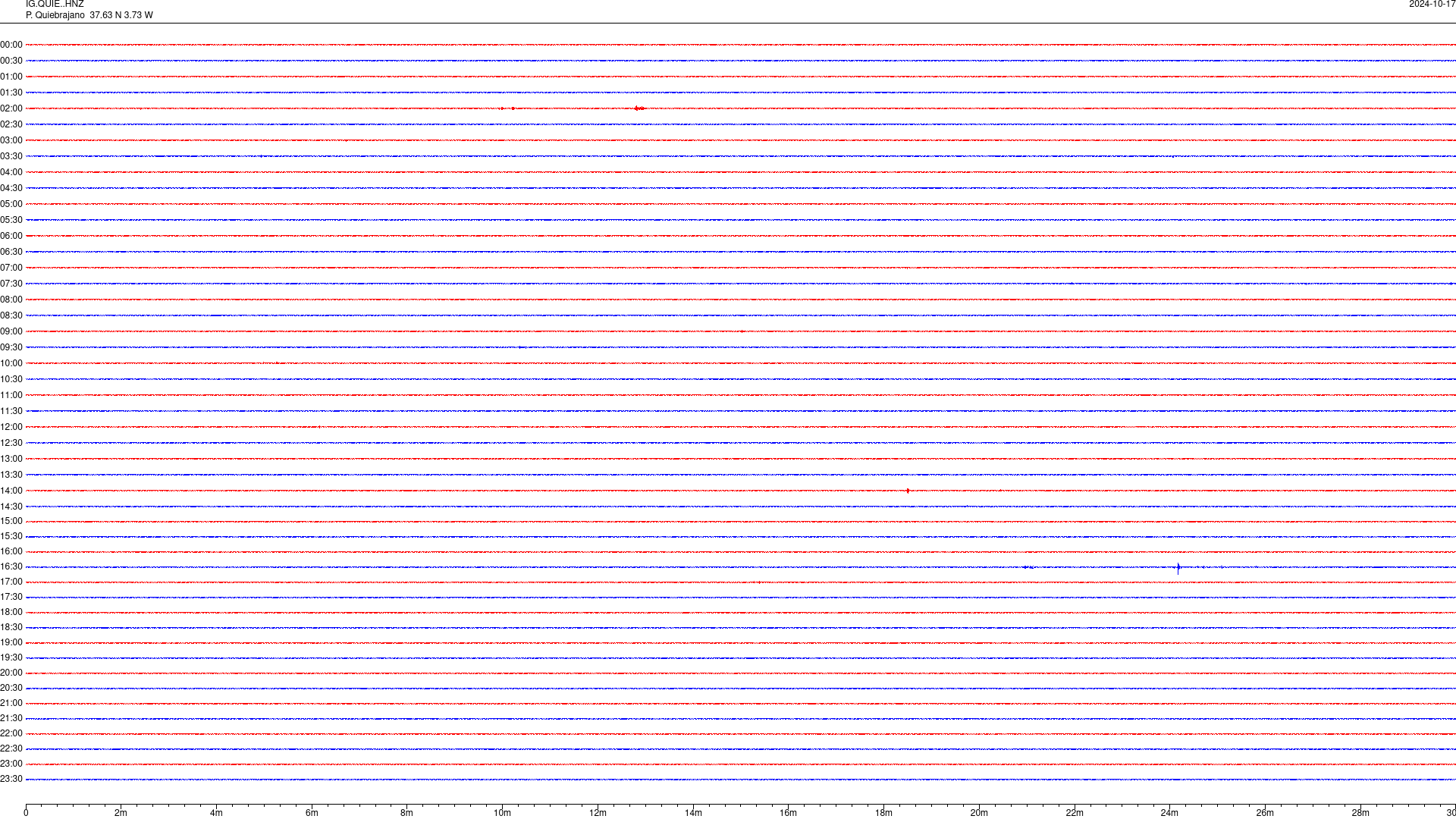Screen dimensions: 1456x819
Task: Click the 28m tick label on time axis
Action: click(1360, 813)
